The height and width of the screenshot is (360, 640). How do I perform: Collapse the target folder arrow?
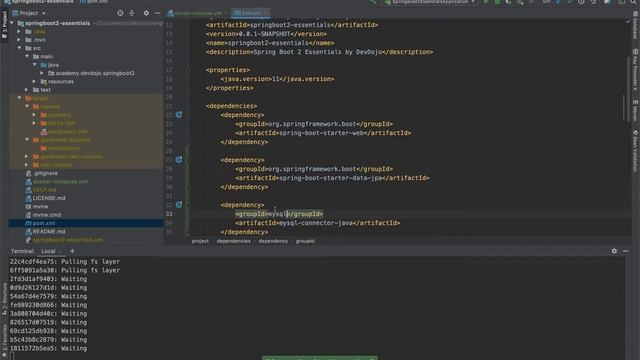click(19, 98)
